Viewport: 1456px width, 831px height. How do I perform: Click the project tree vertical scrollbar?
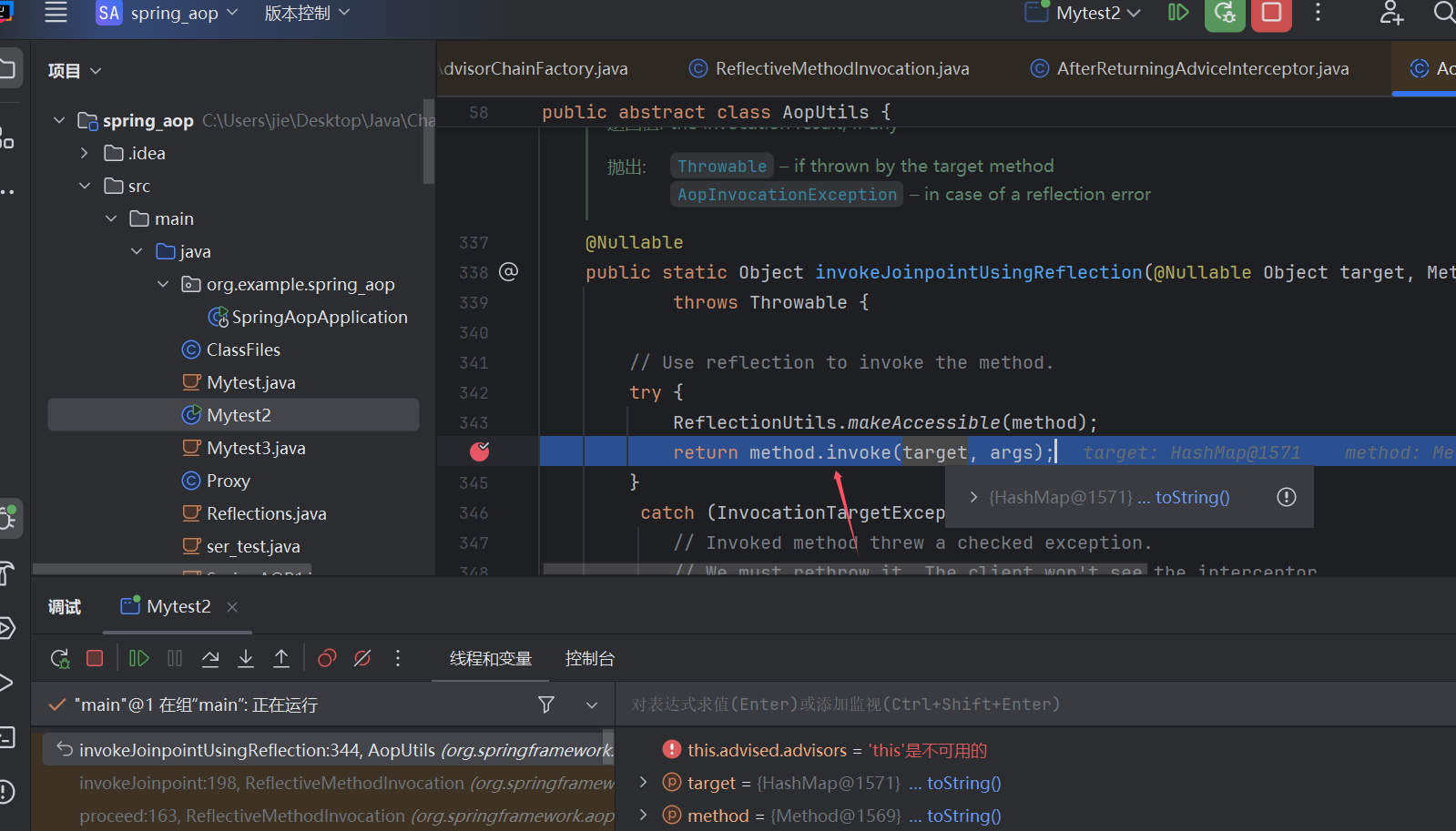[428, 141]
